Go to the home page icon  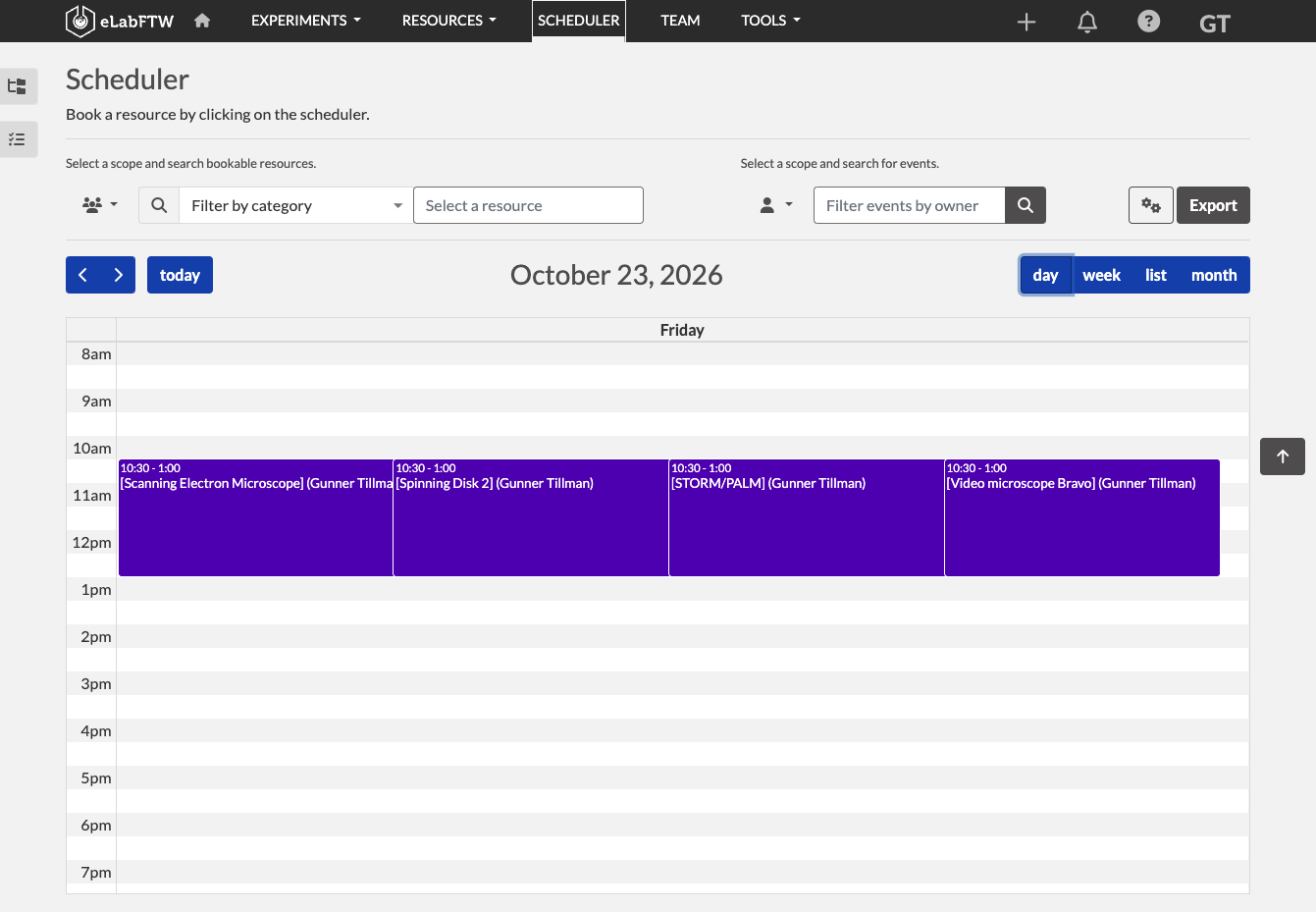click(x=202, y=21)
